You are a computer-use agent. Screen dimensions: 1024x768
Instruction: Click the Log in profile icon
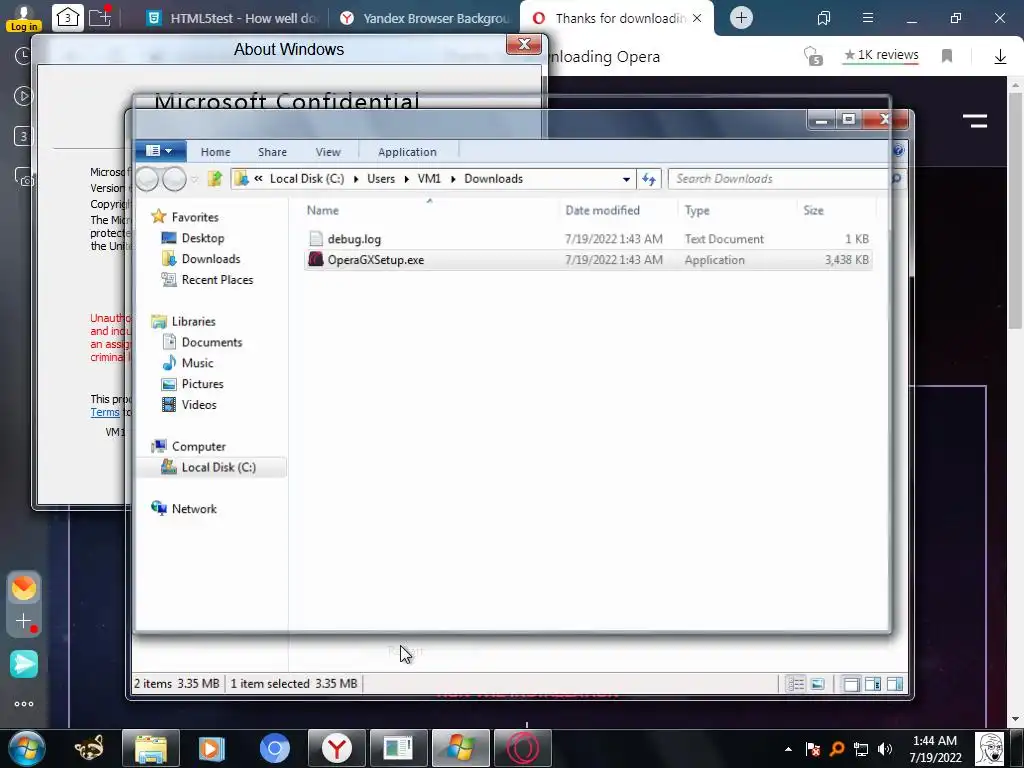tap(24, 18)
